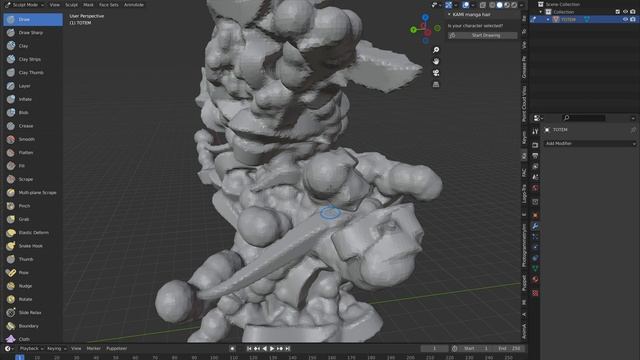
Task: Select the Pinch brush
Action: (x=33, y=206)
